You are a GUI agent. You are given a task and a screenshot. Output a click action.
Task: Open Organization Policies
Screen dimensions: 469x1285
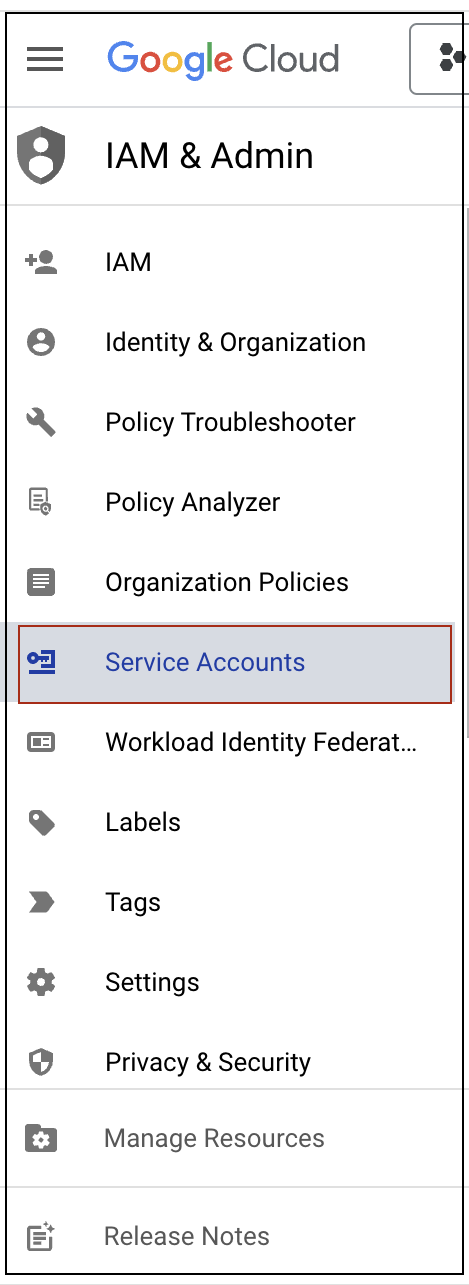pyautogui.click(x=229, y=582)
